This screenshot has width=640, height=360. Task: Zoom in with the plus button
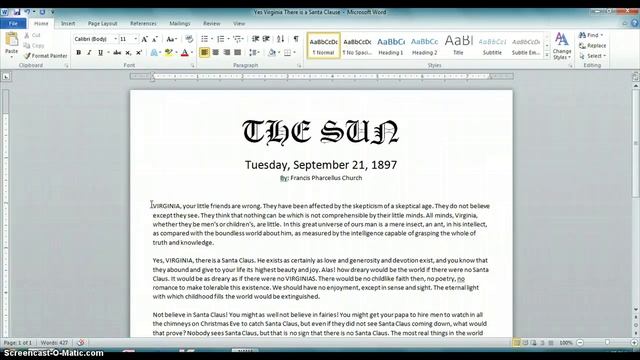[634, 343]
